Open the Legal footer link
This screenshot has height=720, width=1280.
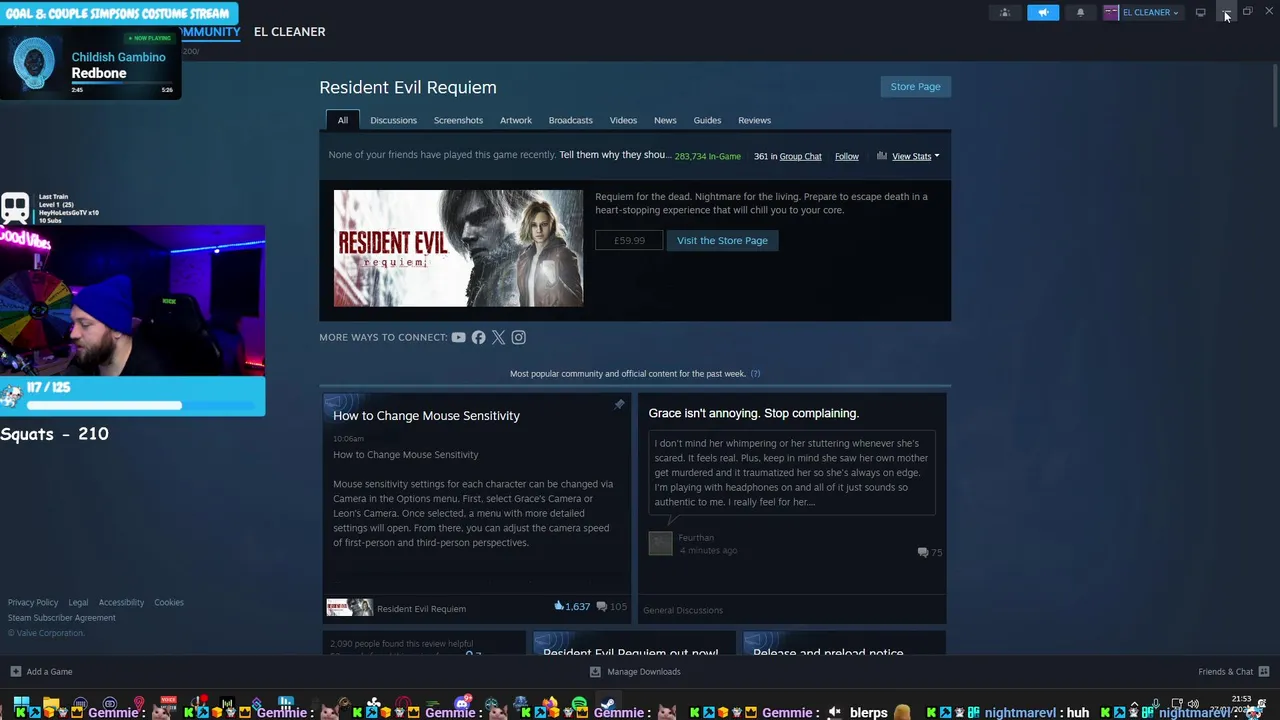point(78,602)
